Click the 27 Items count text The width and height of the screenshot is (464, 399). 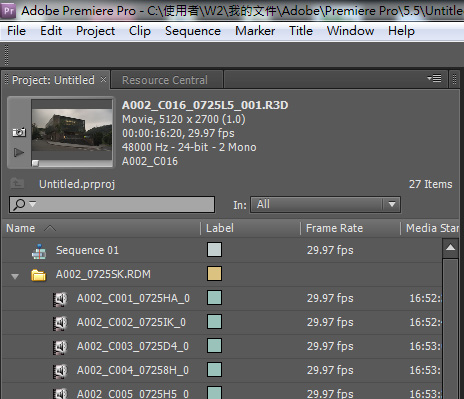pos(431,184)
